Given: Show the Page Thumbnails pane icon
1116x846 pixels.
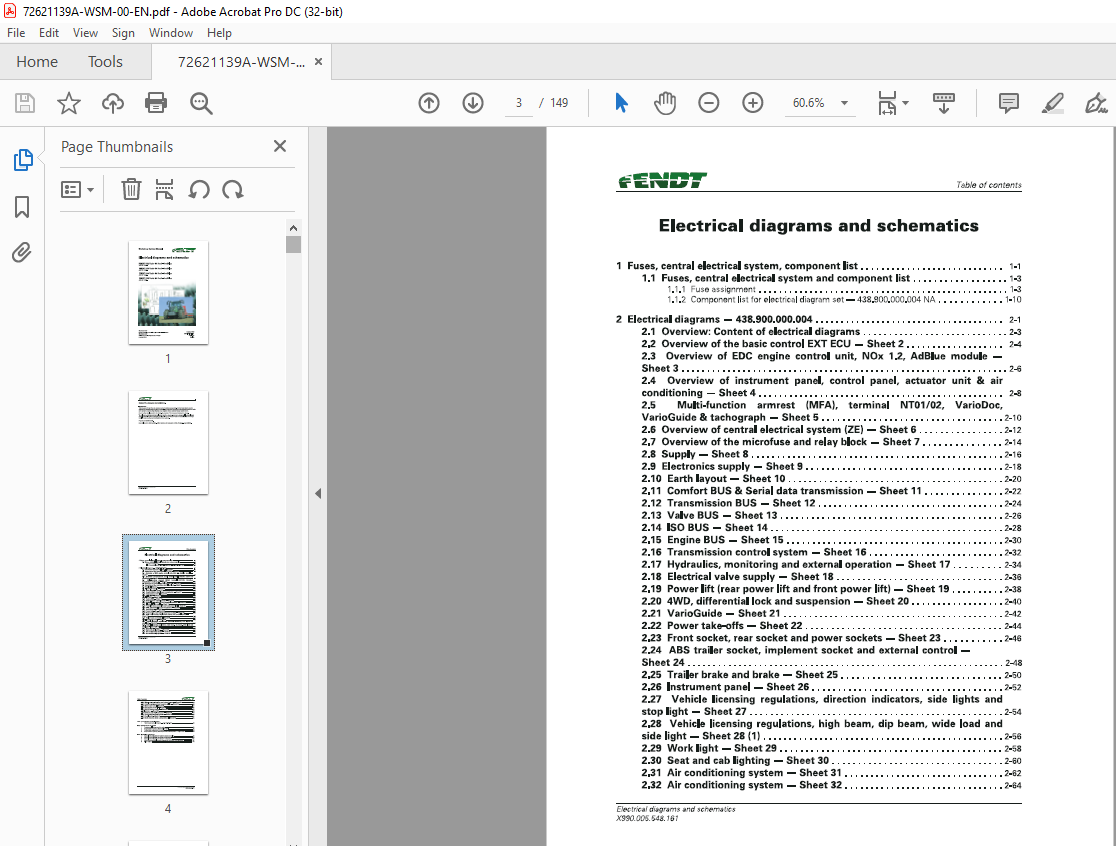Looking at the screenshot, I should 23,160.
